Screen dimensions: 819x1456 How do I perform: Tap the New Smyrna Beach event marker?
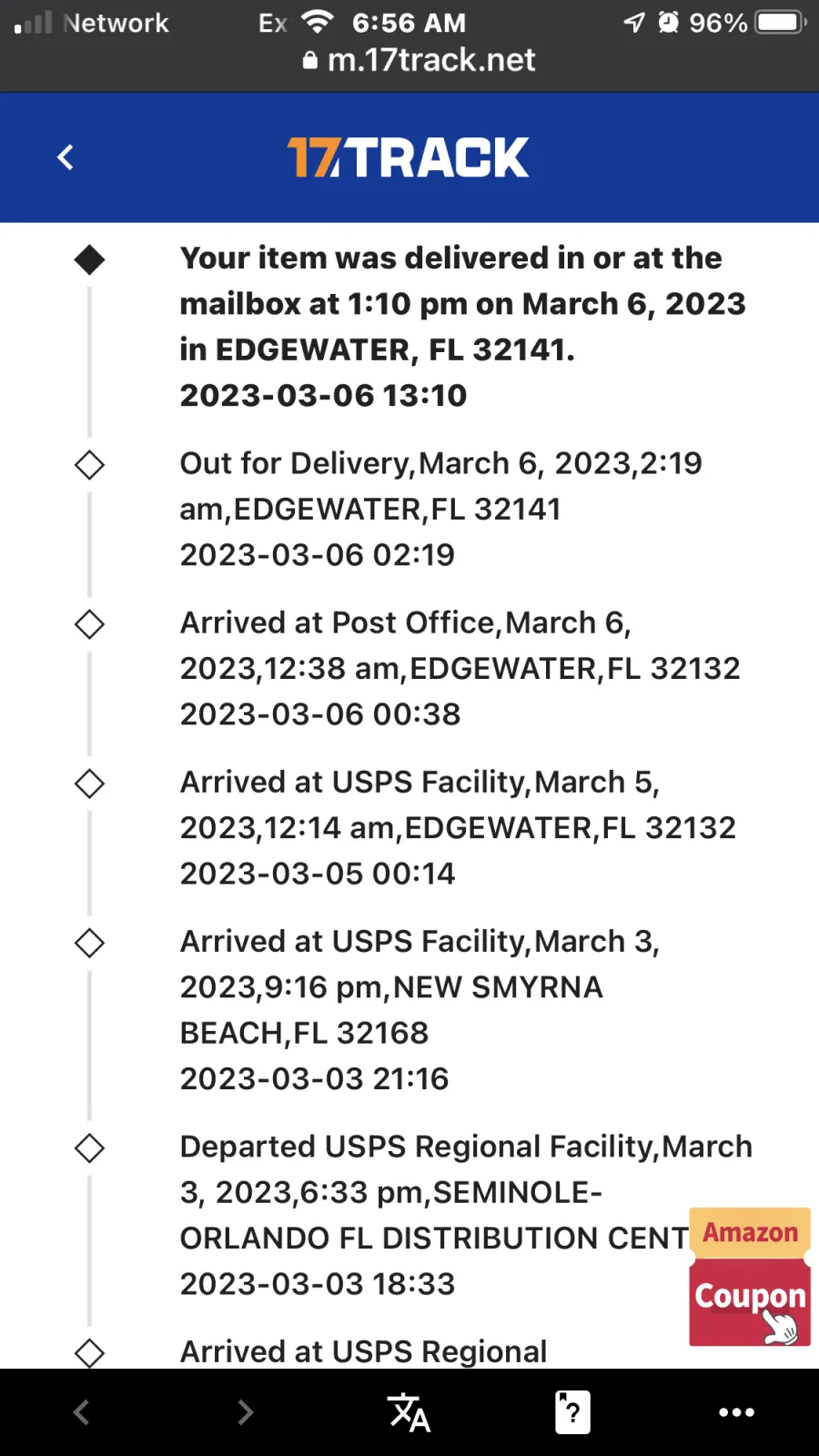(89, 943)
